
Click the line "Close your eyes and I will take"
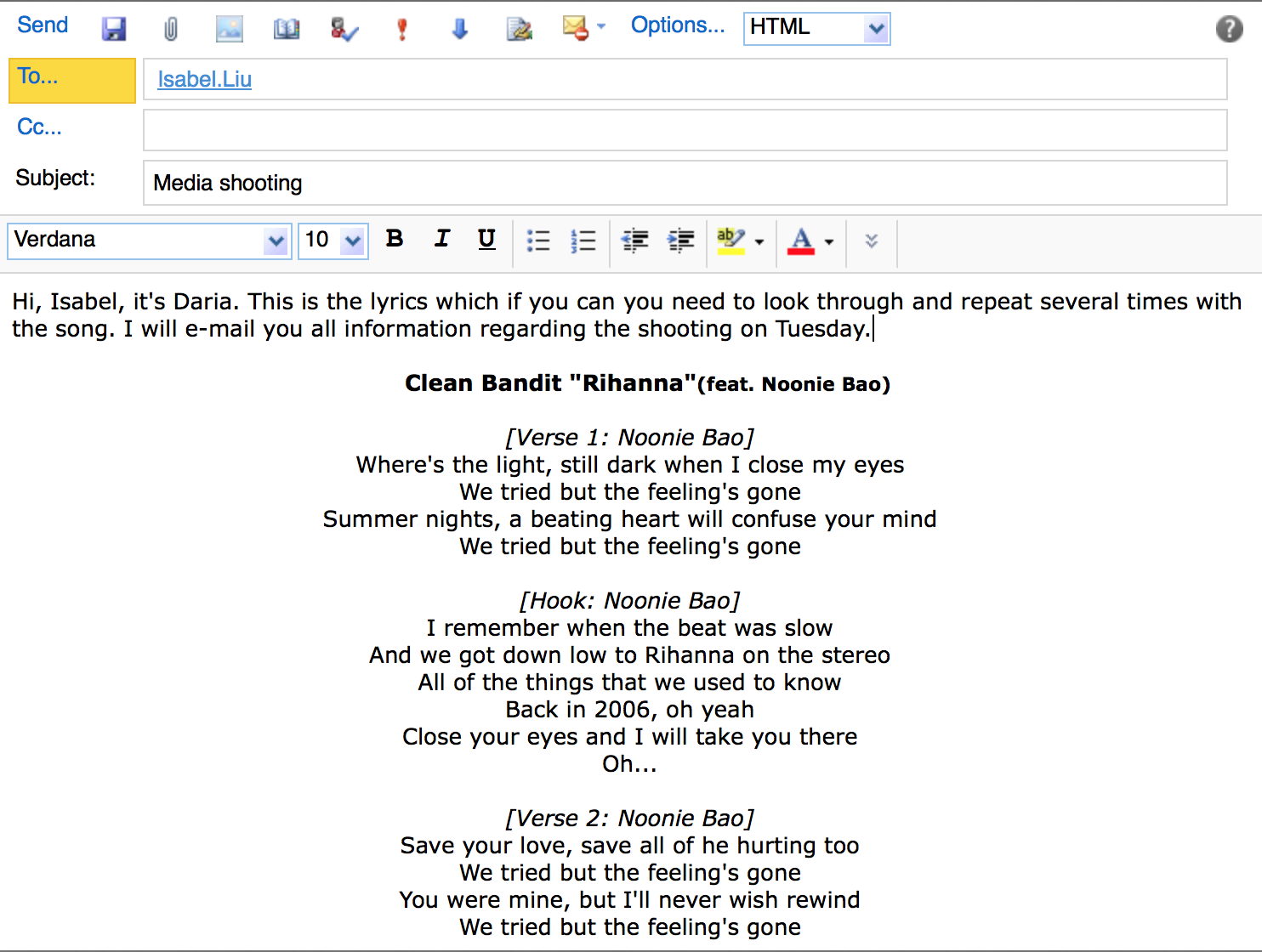tap(630, 737)
